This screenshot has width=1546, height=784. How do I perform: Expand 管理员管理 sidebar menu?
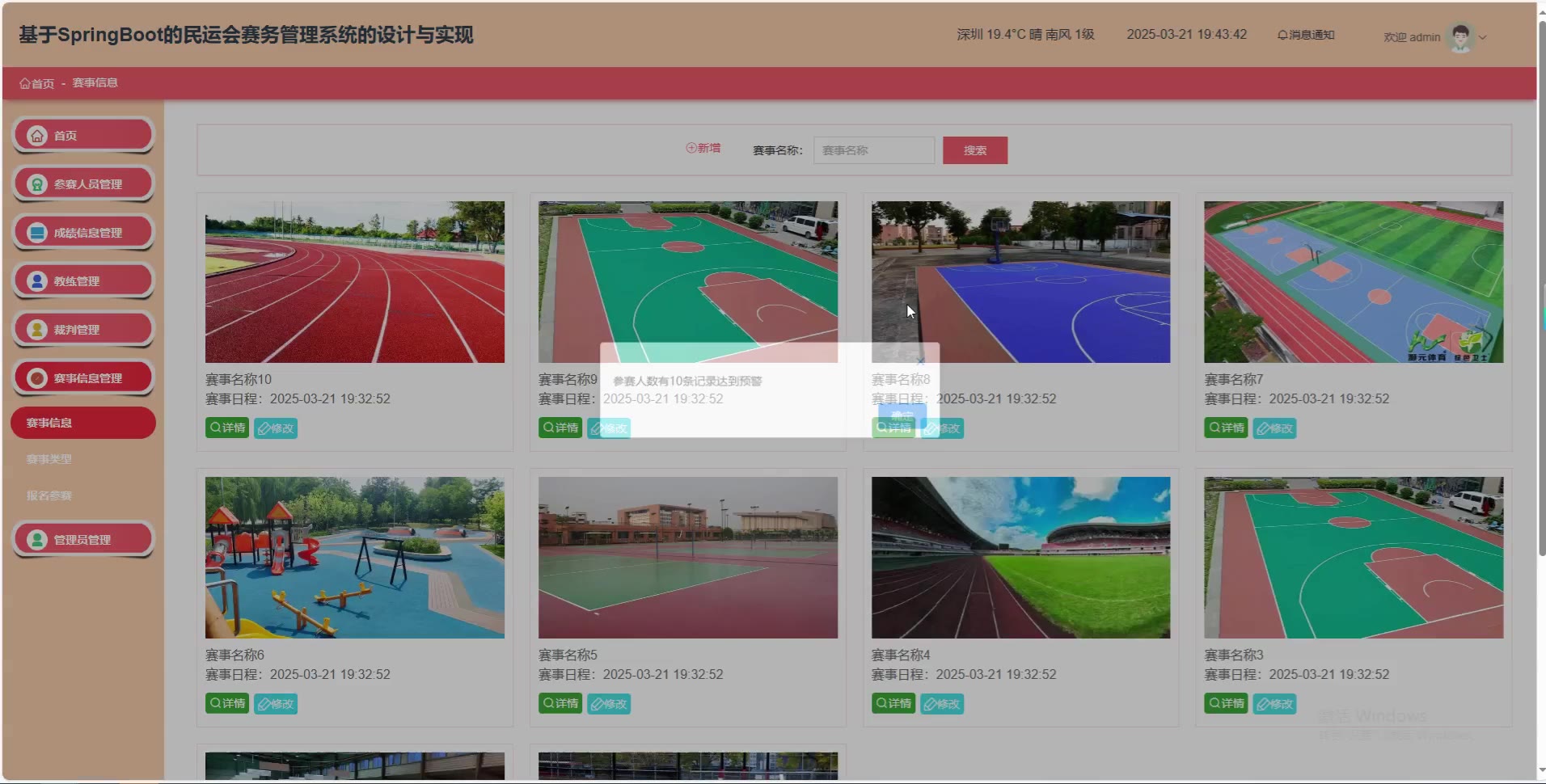tap(83, 540)
